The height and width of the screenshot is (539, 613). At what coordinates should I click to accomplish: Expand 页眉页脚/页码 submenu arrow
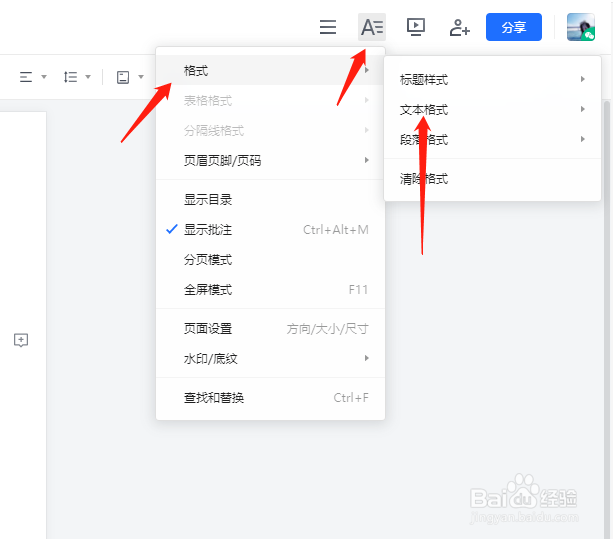(366, 160)
